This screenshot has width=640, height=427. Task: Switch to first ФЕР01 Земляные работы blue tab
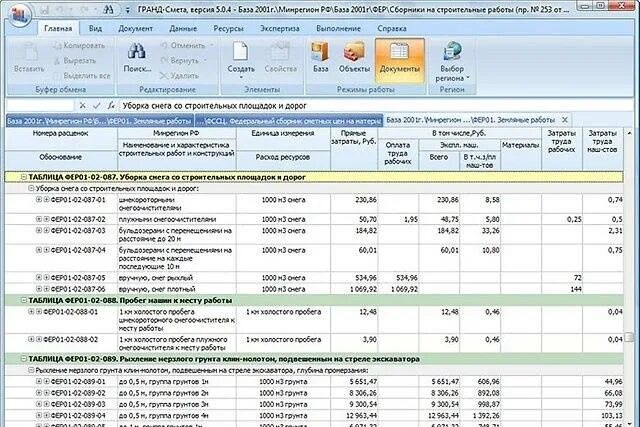(100, 121)
